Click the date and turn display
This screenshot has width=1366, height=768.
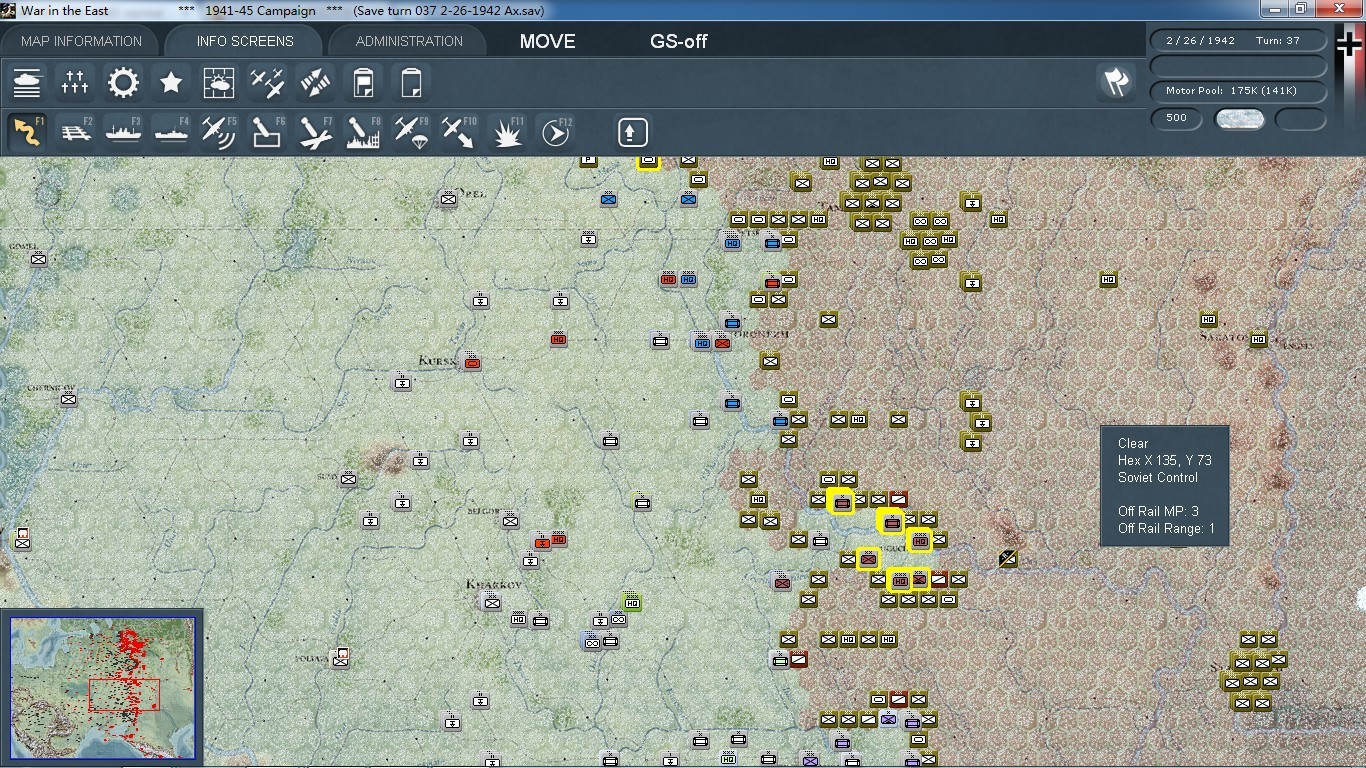coord(1238,41)
